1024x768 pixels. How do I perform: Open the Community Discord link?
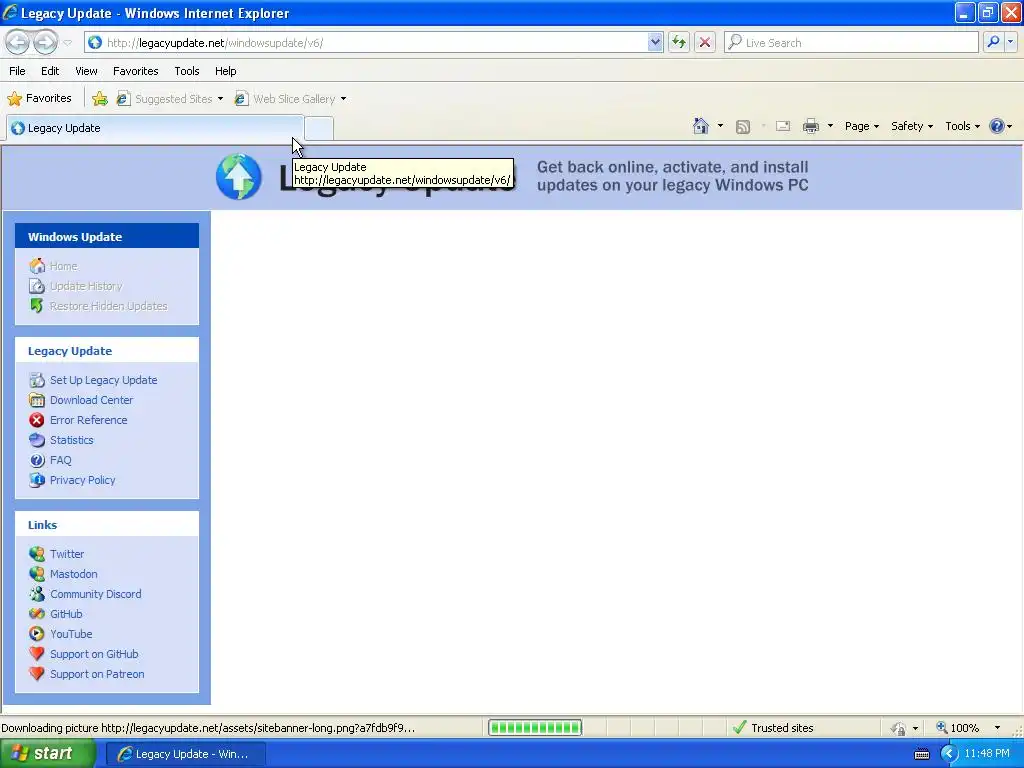[x=95, y=594]
